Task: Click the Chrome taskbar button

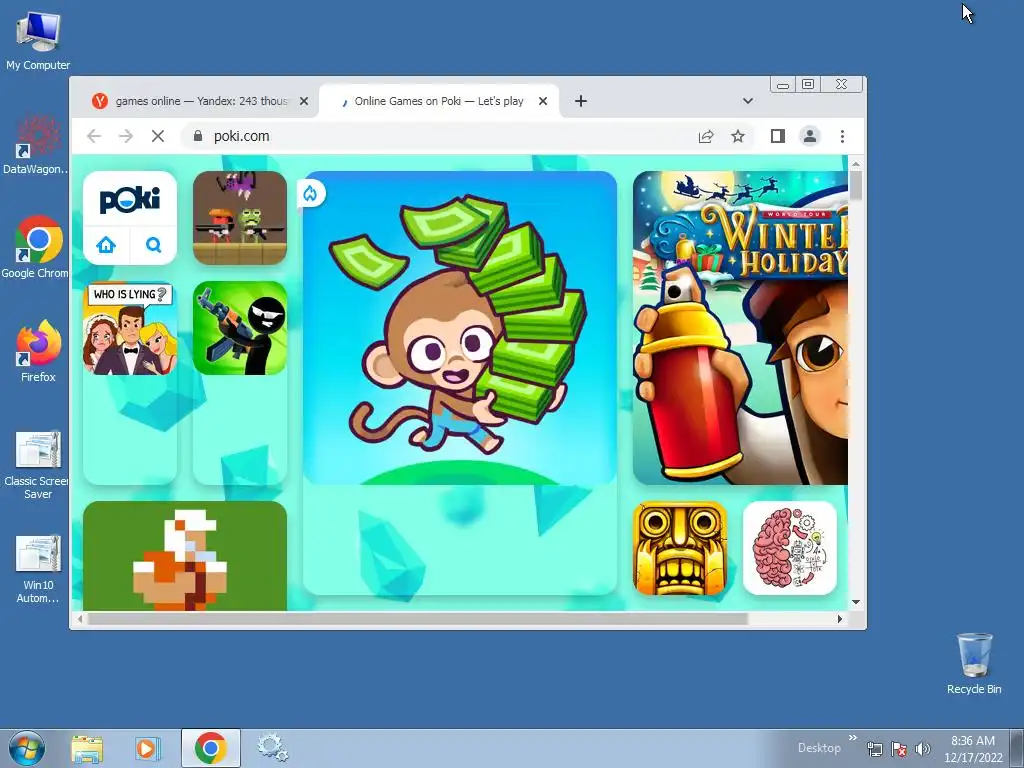Action: click(x=210, y=748)
